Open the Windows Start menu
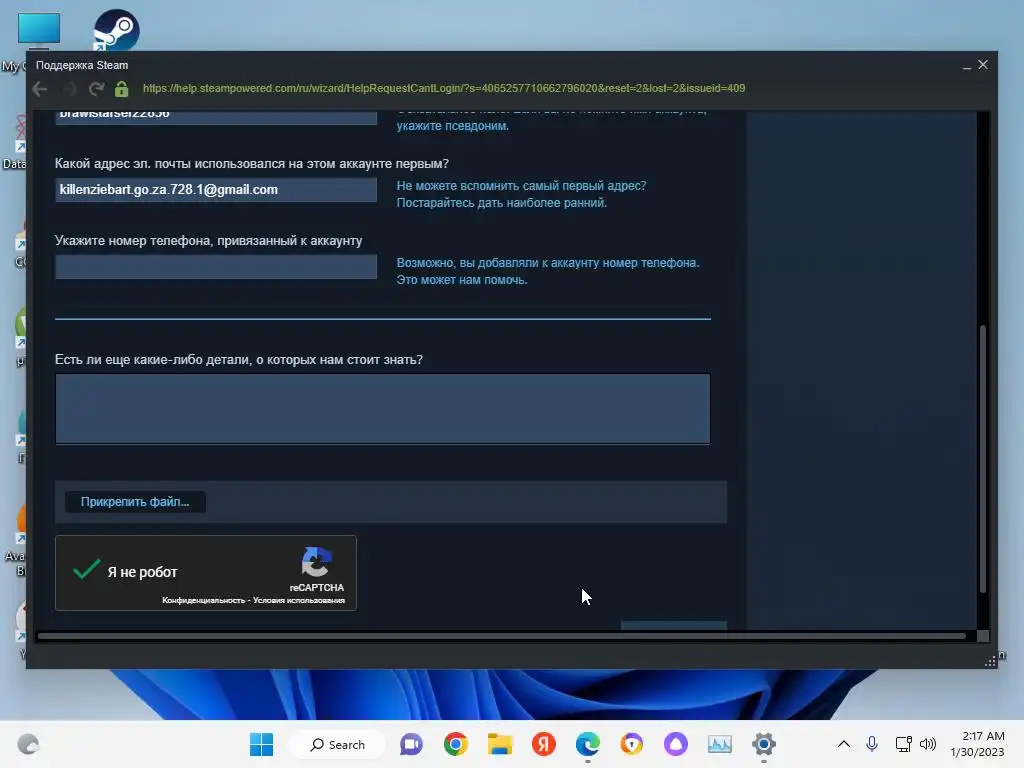 pos(261,744)
